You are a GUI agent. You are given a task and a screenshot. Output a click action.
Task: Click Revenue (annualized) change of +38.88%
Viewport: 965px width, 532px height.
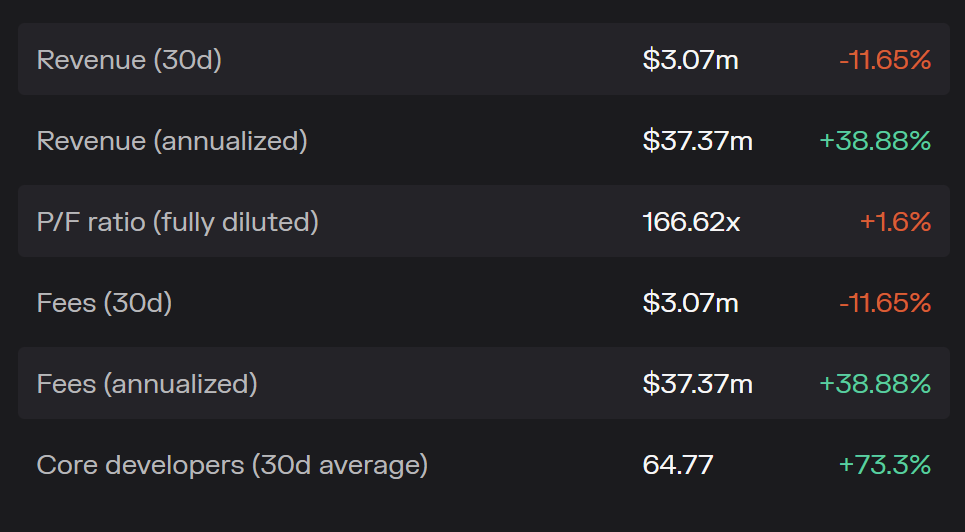coord(875,141)
